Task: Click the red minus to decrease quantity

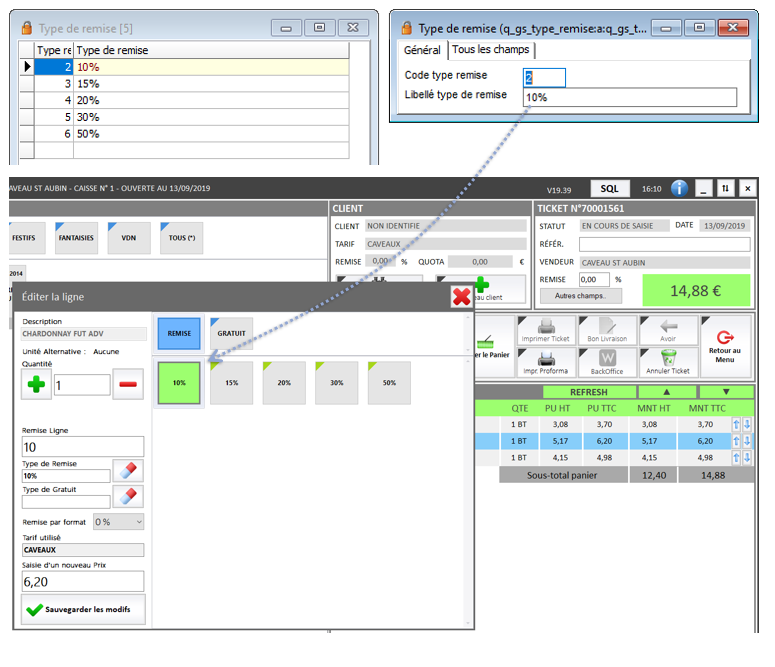Action: tap(128, 384)
